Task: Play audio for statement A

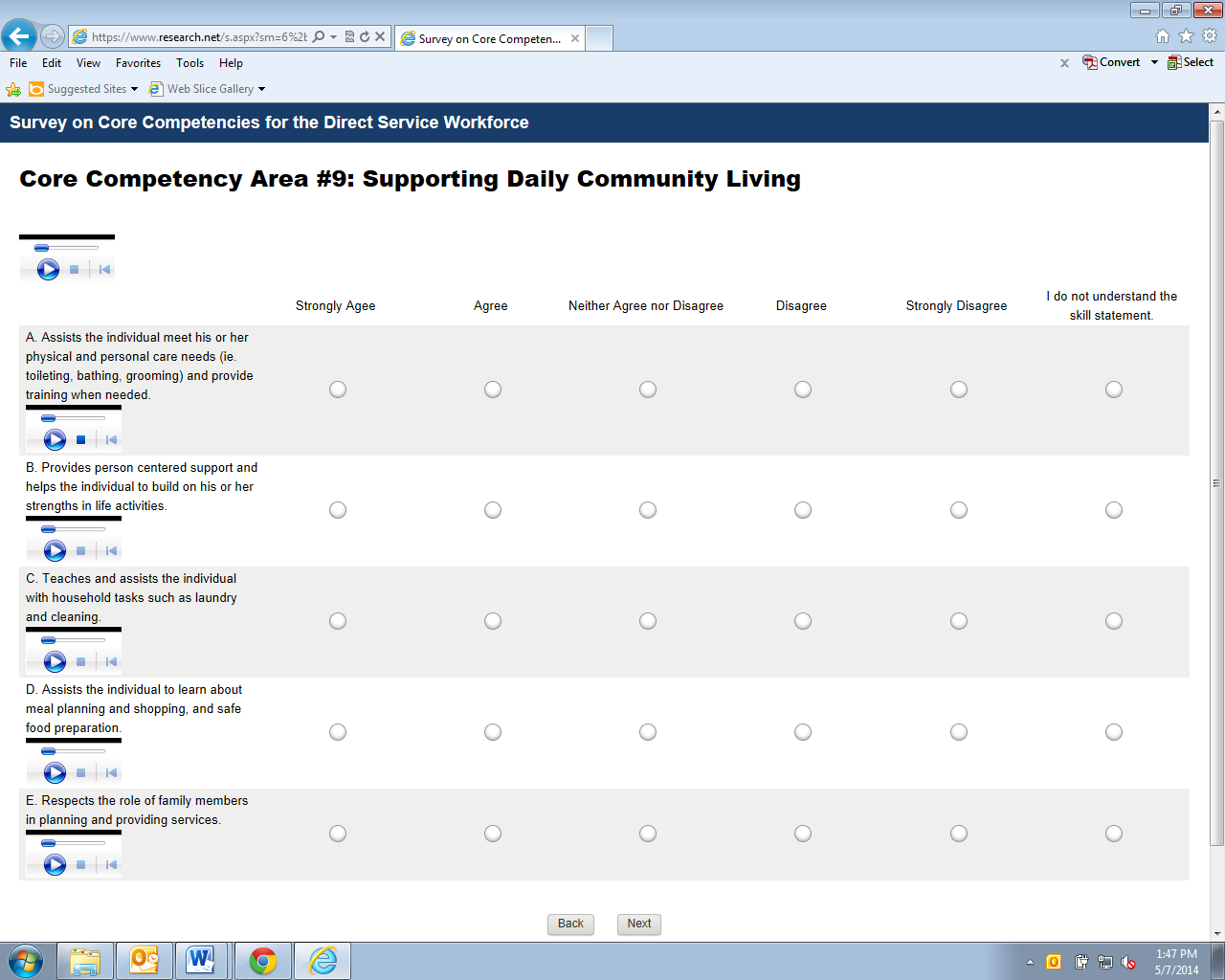Action: 55,439
